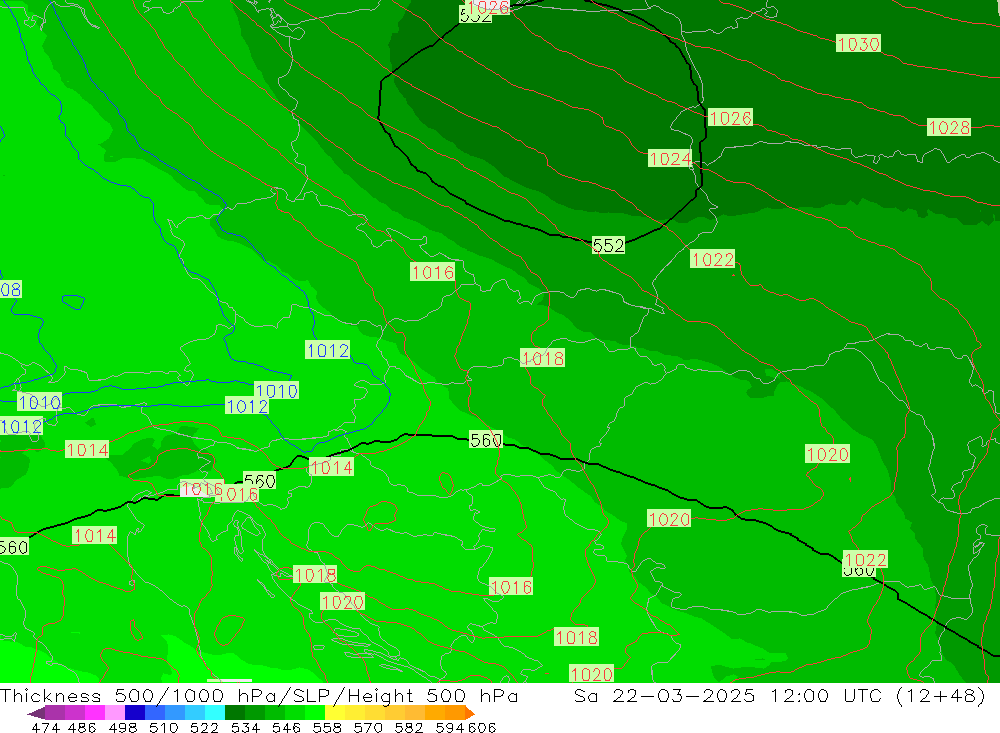
Task: Select the darkest green legend swatch
Action: tap(235, 713)
